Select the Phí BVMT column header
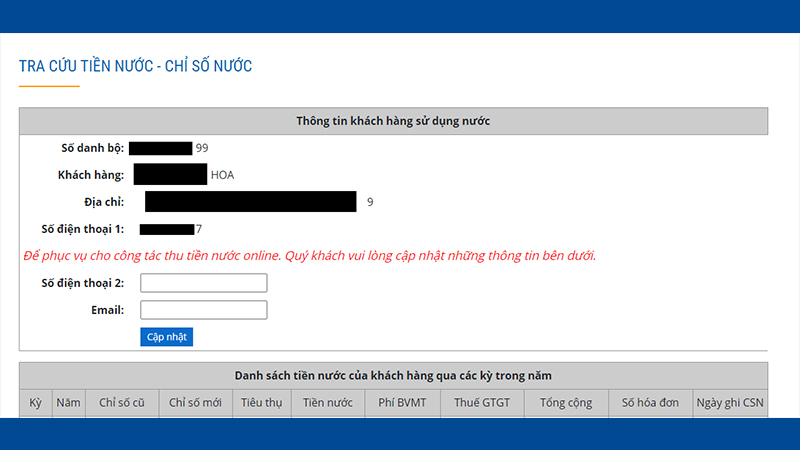 (x=401, y=403)
